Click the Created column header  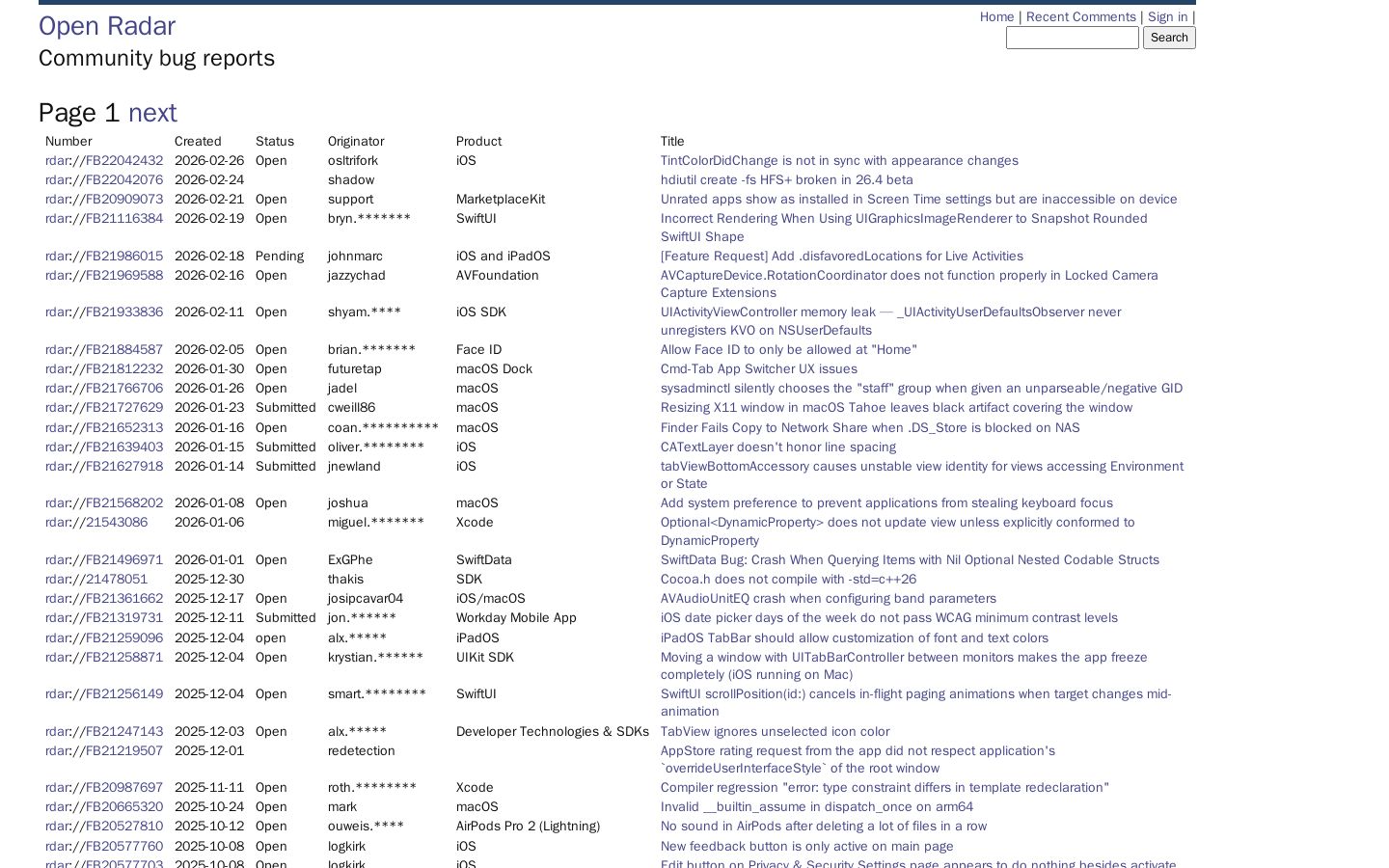(x=198, y=142)
